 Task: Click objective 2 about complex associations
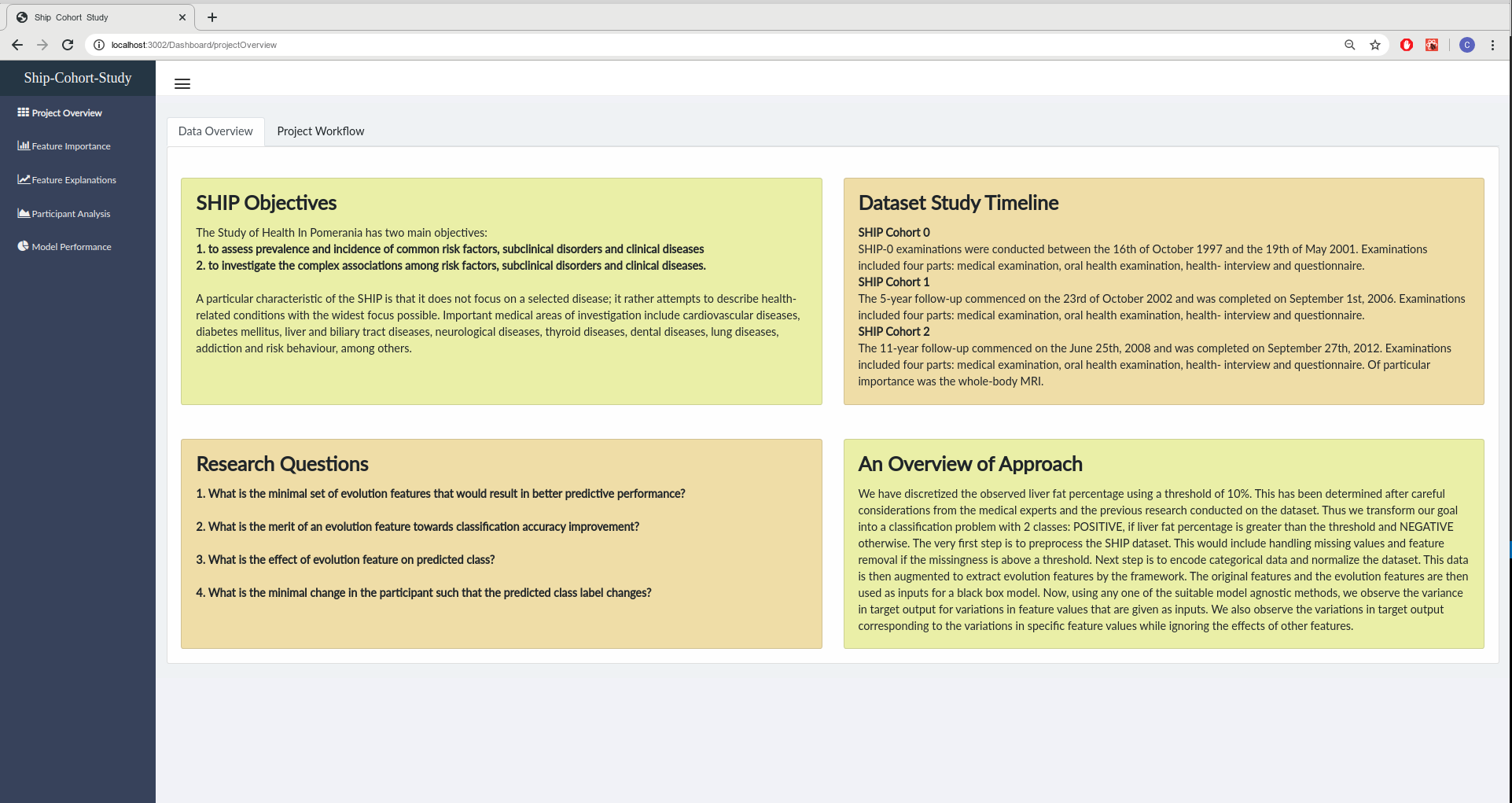[x=451, y=266]
